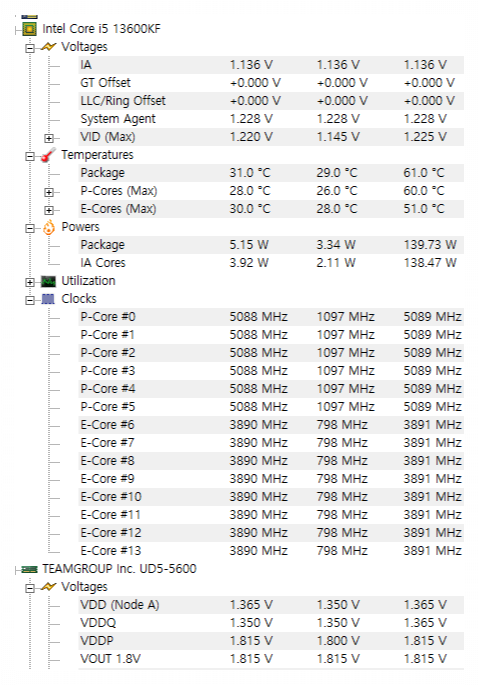
Task: Click the thermometer icon beside Temperatures
Action: pos(49,155)
